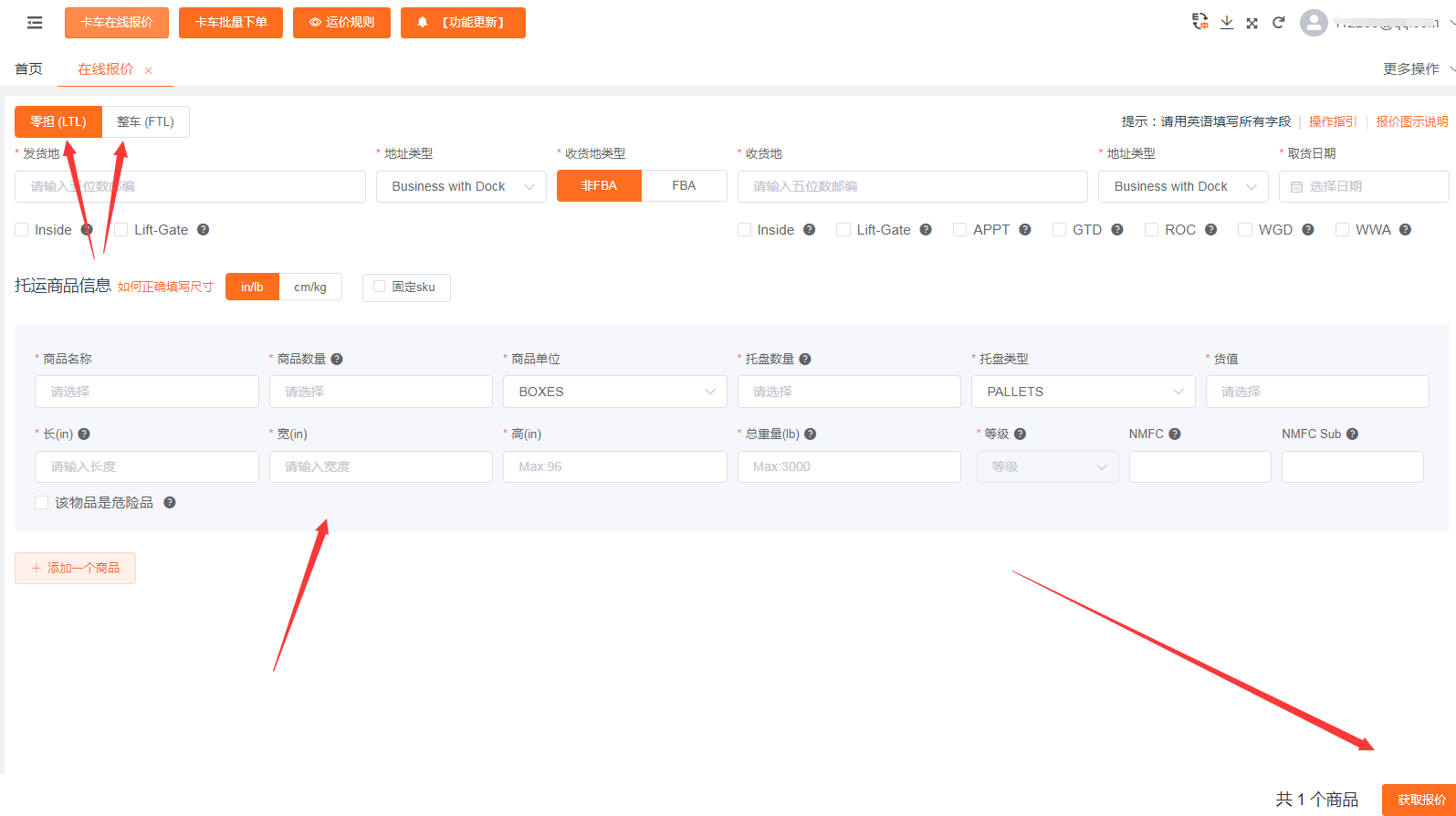Enable the APPT checkbox

pyautogui.click(x=959, y=230)
